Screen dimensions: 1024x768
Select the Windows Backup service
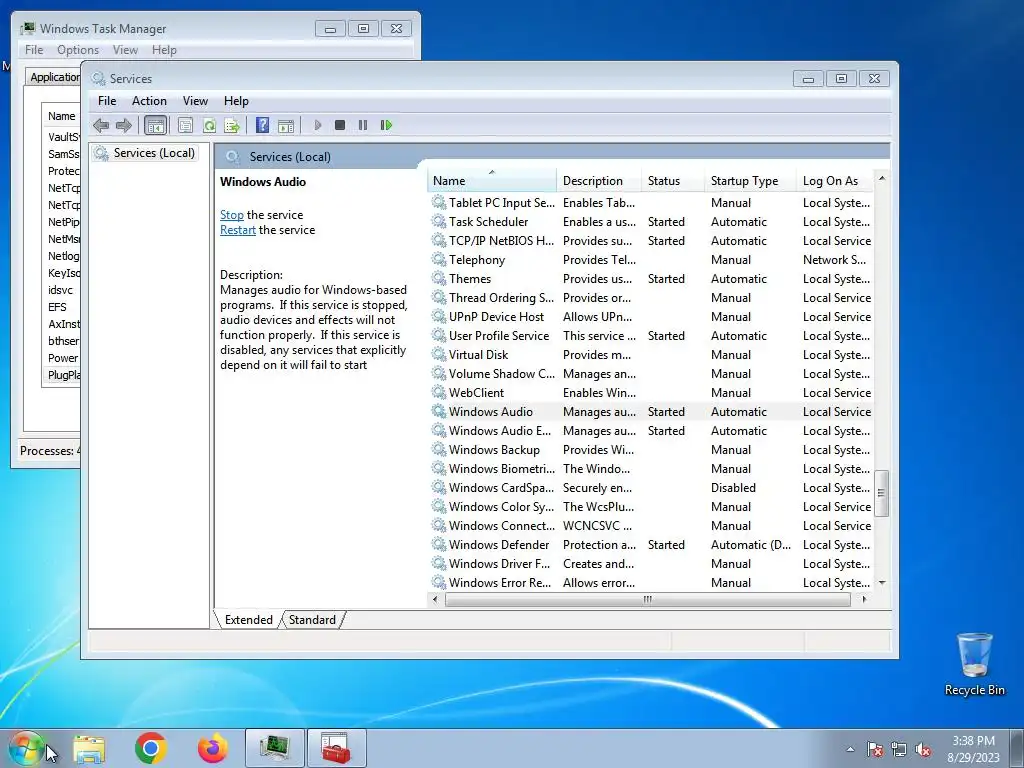tap(651, 450)
